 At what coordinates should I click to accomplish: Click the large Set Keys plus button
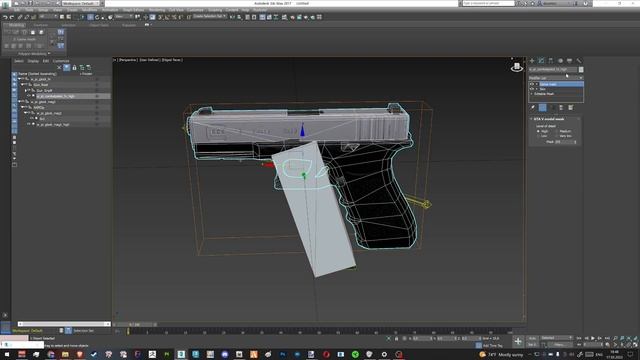518,341
